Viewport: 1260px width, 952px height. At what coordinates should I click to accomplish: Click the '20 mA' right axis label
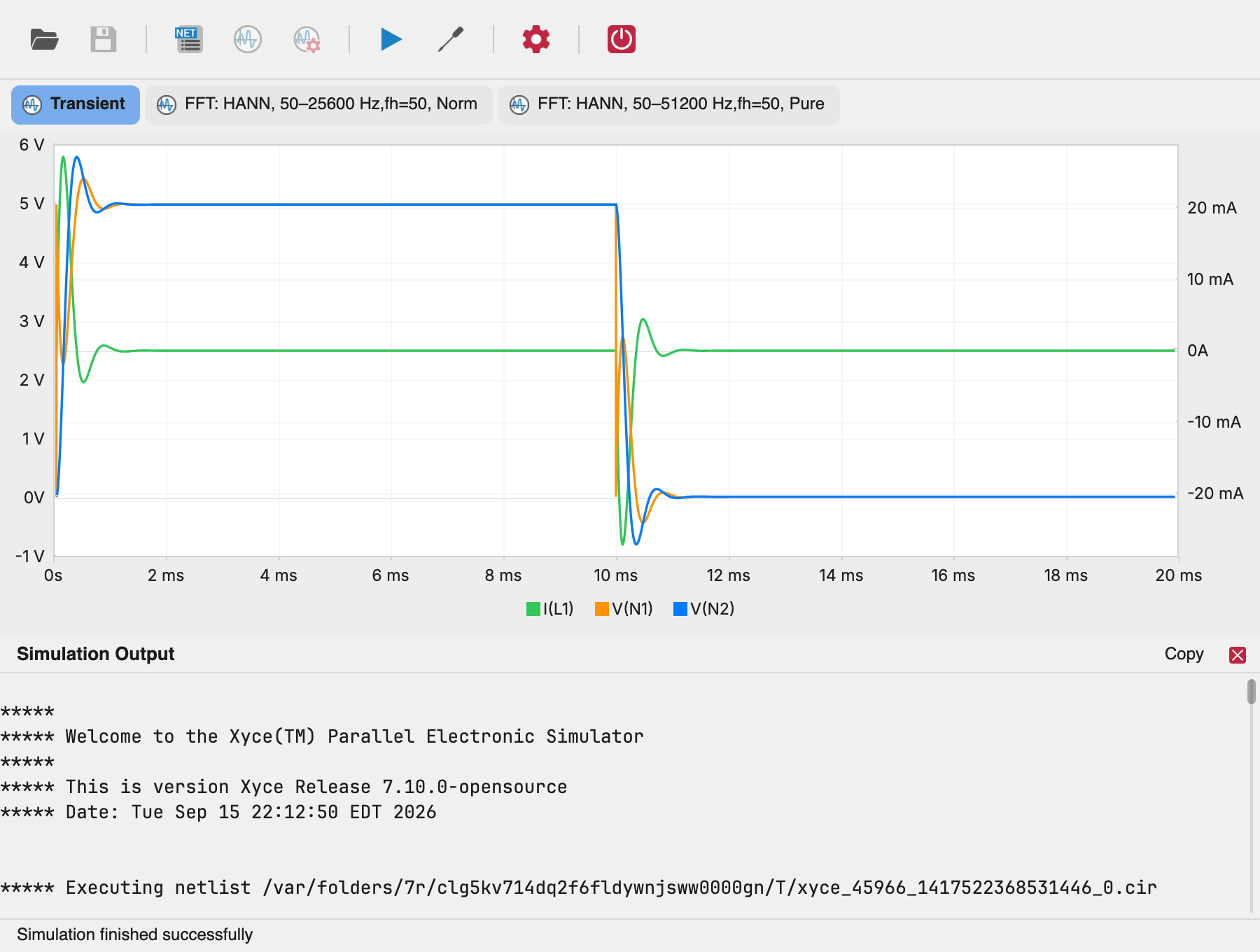pyautogui.click(x=1212, y=208)
